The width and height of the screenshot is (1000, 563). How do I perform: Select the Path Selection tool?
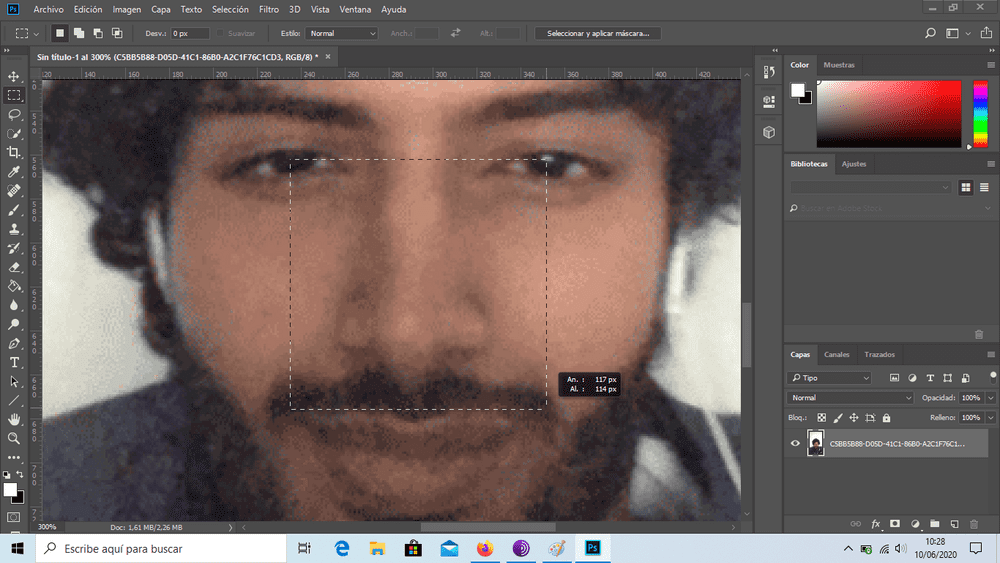click(13, 381)
